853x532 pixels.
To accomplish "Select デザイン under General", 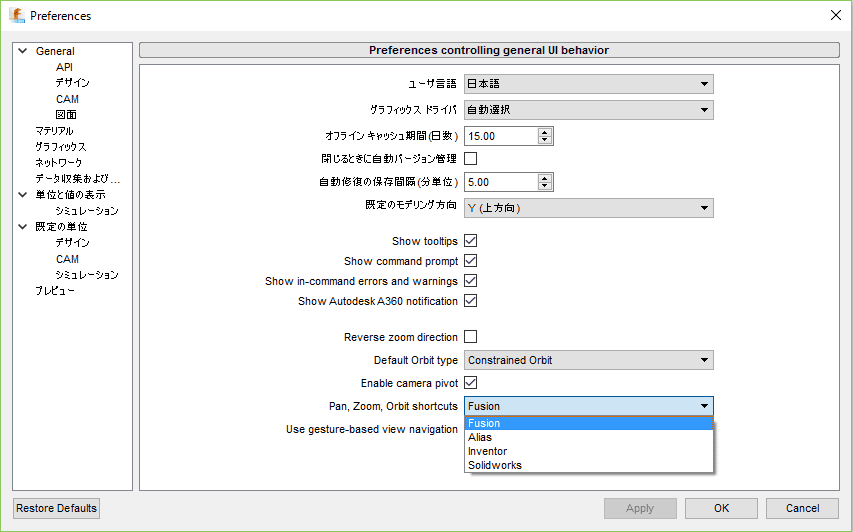I will pos(72,83).
